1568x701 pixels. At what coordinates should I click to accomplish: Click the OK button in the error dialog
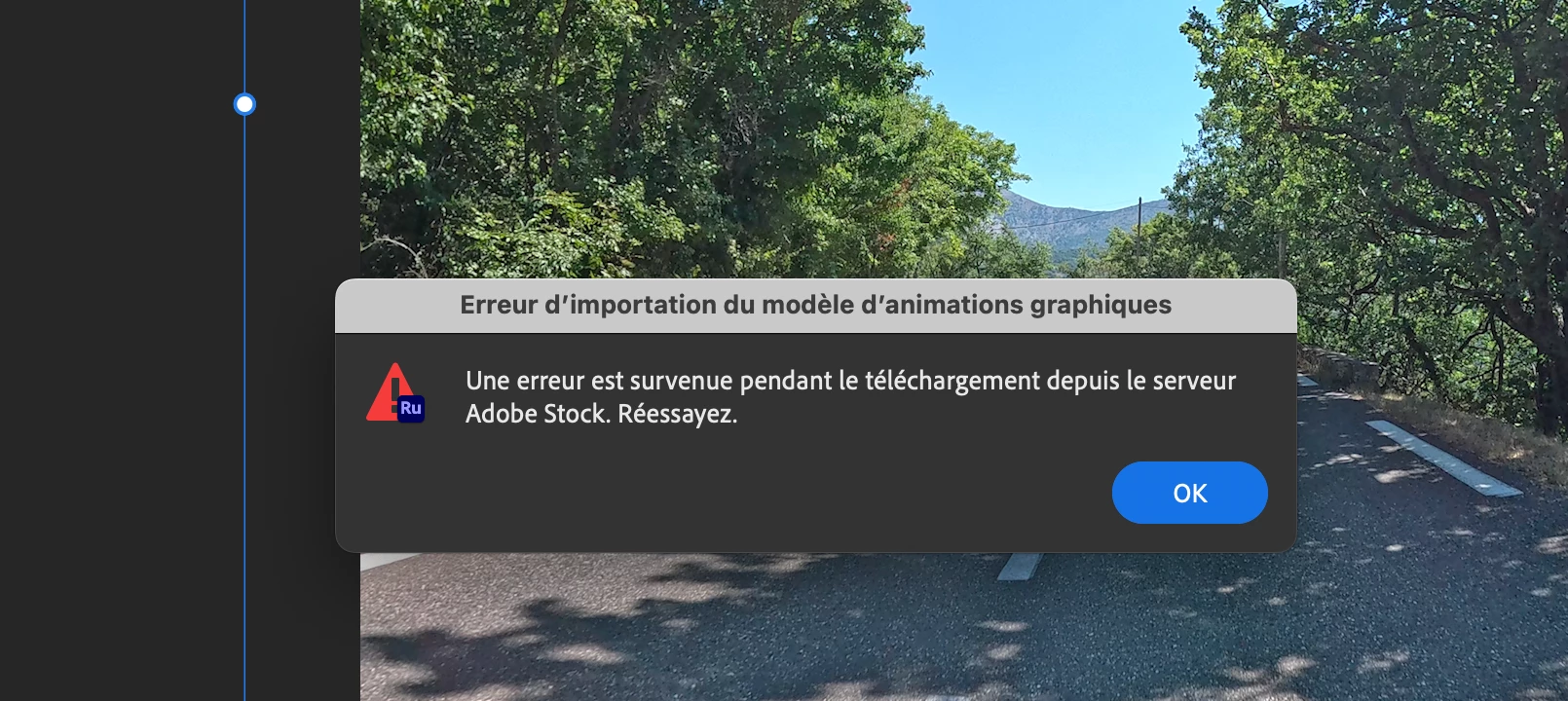click(x=1189, y=493)
